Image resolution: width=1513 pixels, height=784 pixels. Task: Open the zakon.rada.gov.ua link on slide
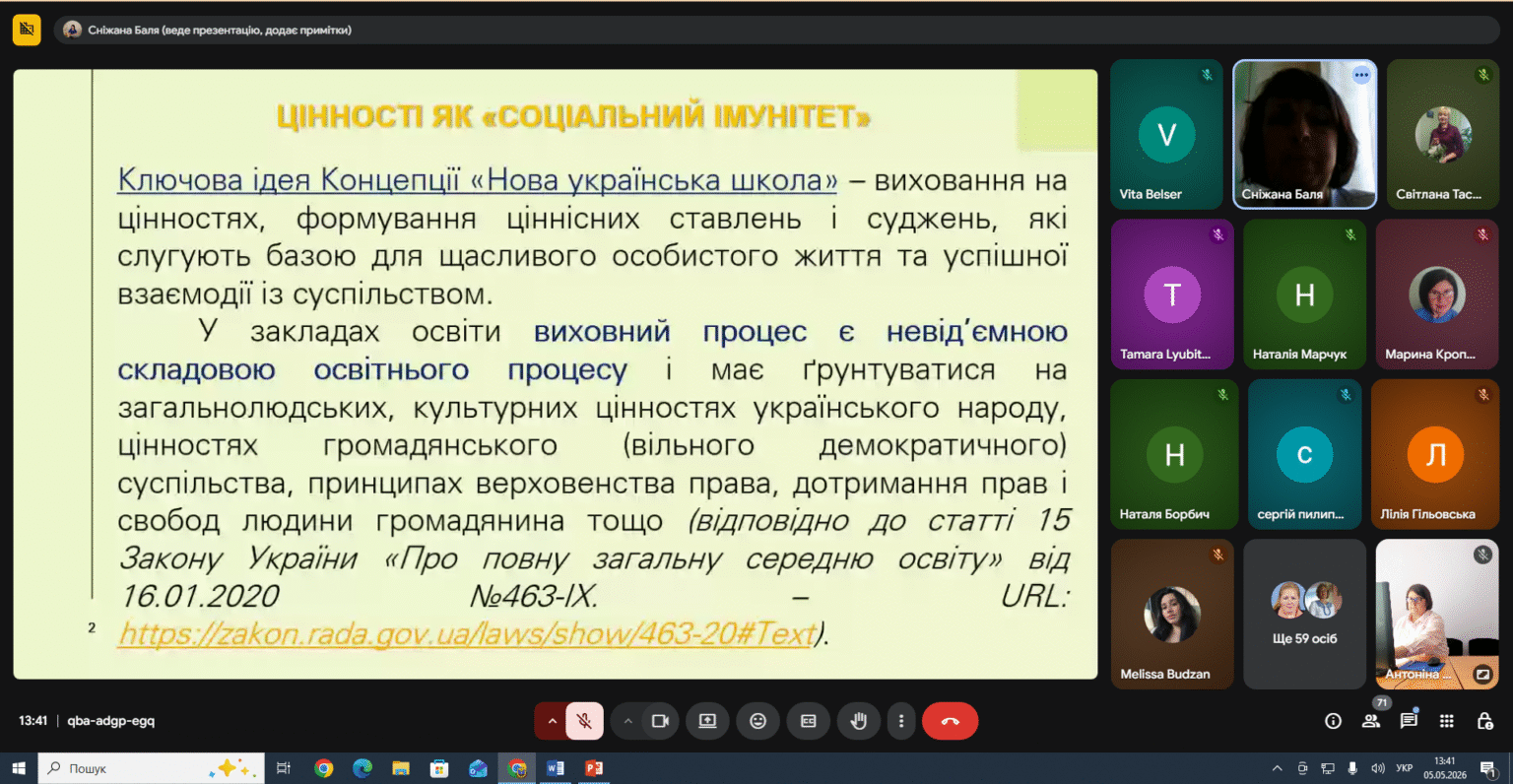tap(467, 633)
